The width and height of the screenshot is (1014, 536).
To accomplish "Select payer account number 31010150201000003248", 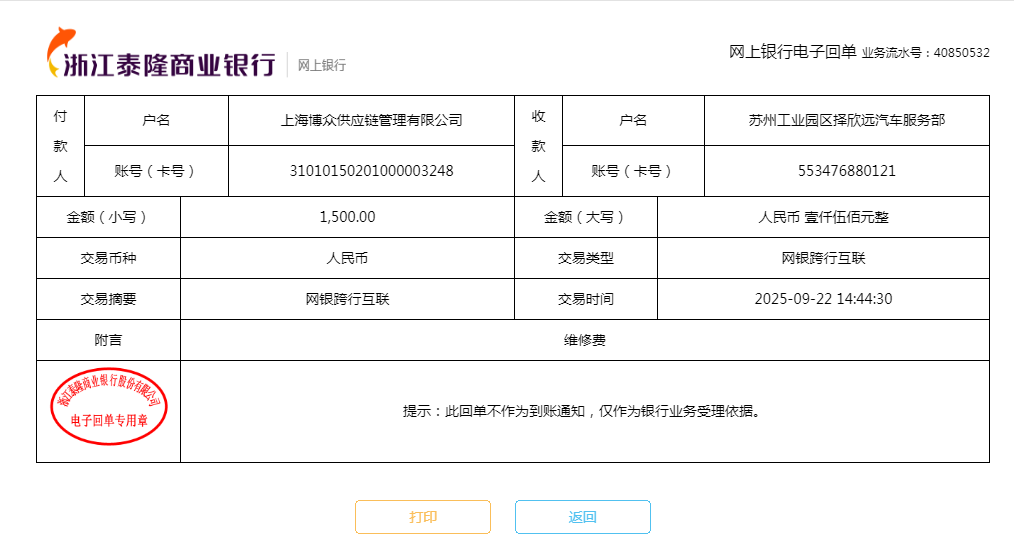I will pyautogui.click(x=371, y=171).
